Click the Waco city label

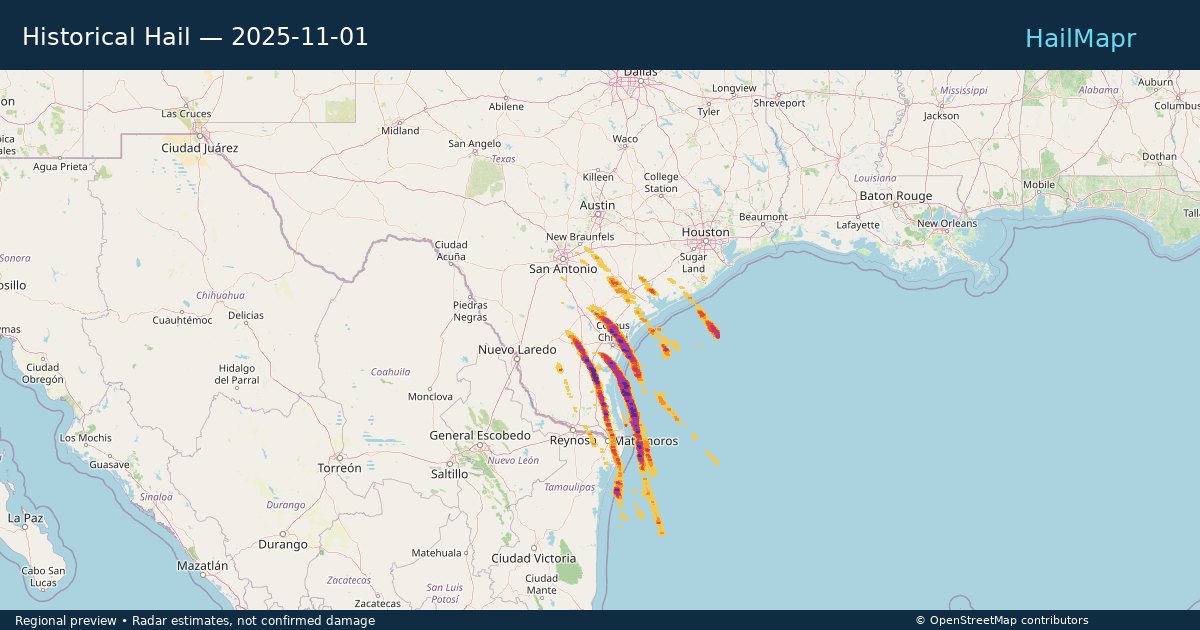click(625, 139)
